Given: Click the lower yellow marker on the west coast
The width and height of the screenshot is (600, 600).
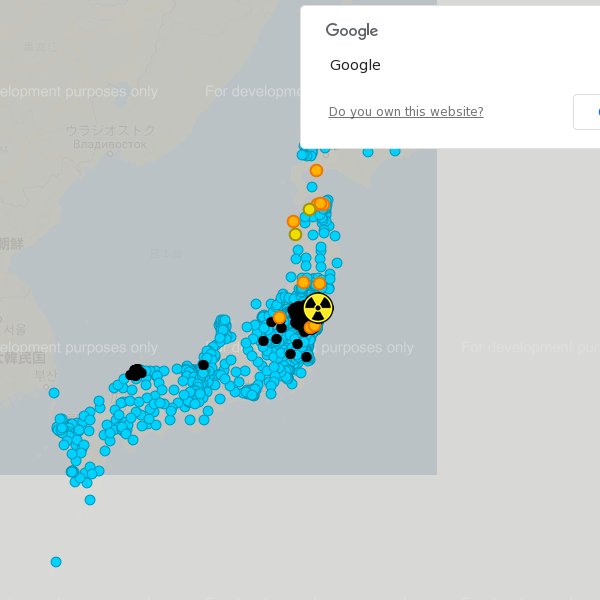Looking at the screenshot, I should [295, 234].
